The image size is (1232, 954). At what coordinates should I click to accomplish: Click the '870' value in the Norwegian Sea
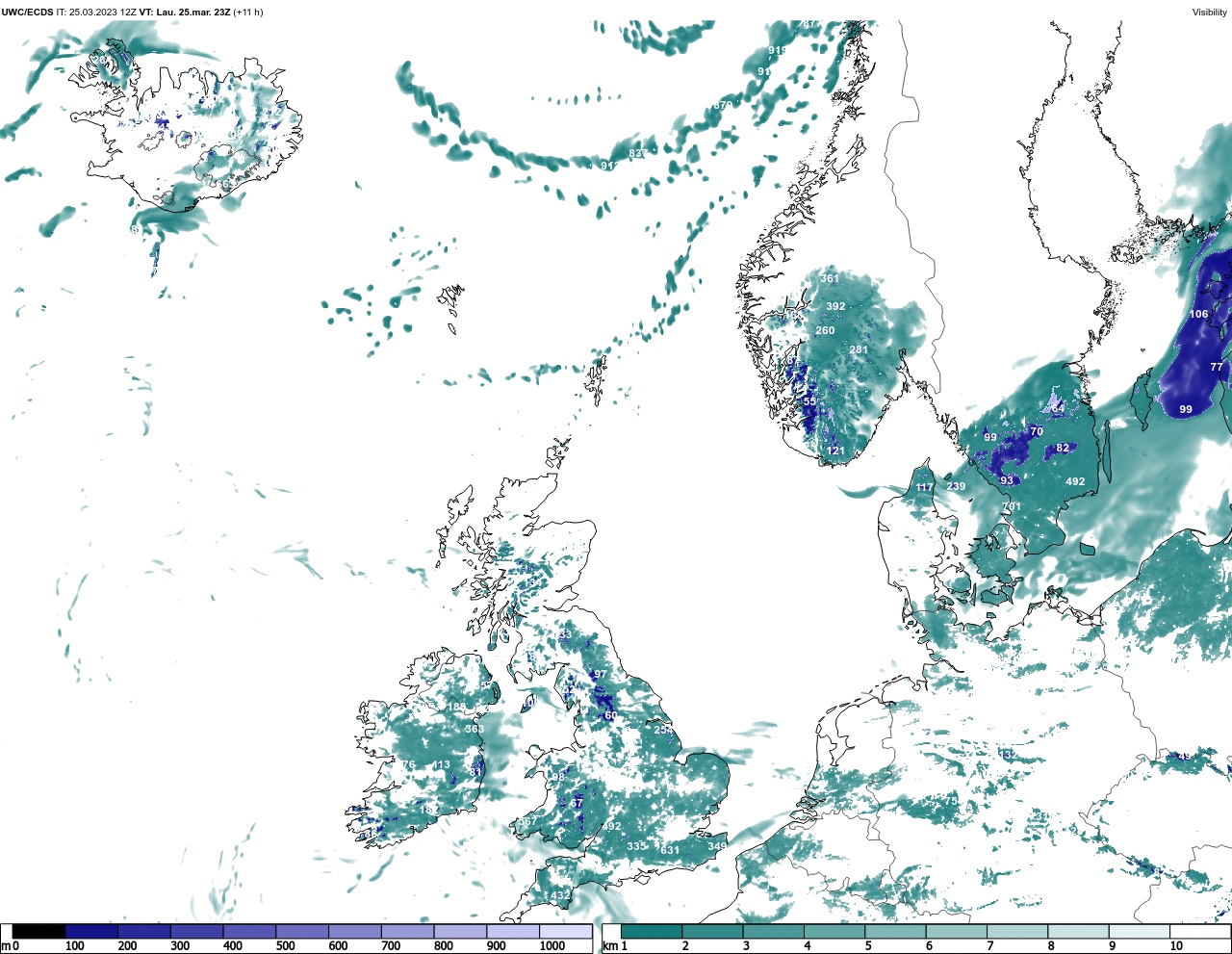[723, 105]
